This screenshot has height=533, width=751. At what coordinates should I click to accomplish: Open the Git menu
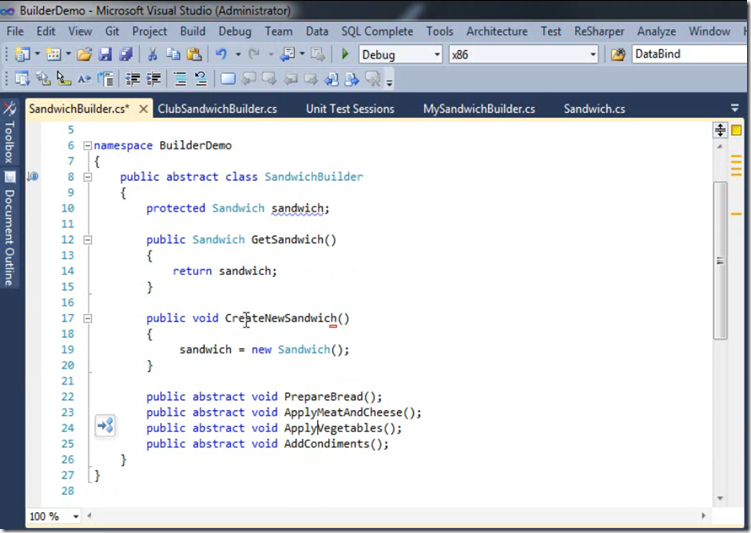(x=112, y=31)
